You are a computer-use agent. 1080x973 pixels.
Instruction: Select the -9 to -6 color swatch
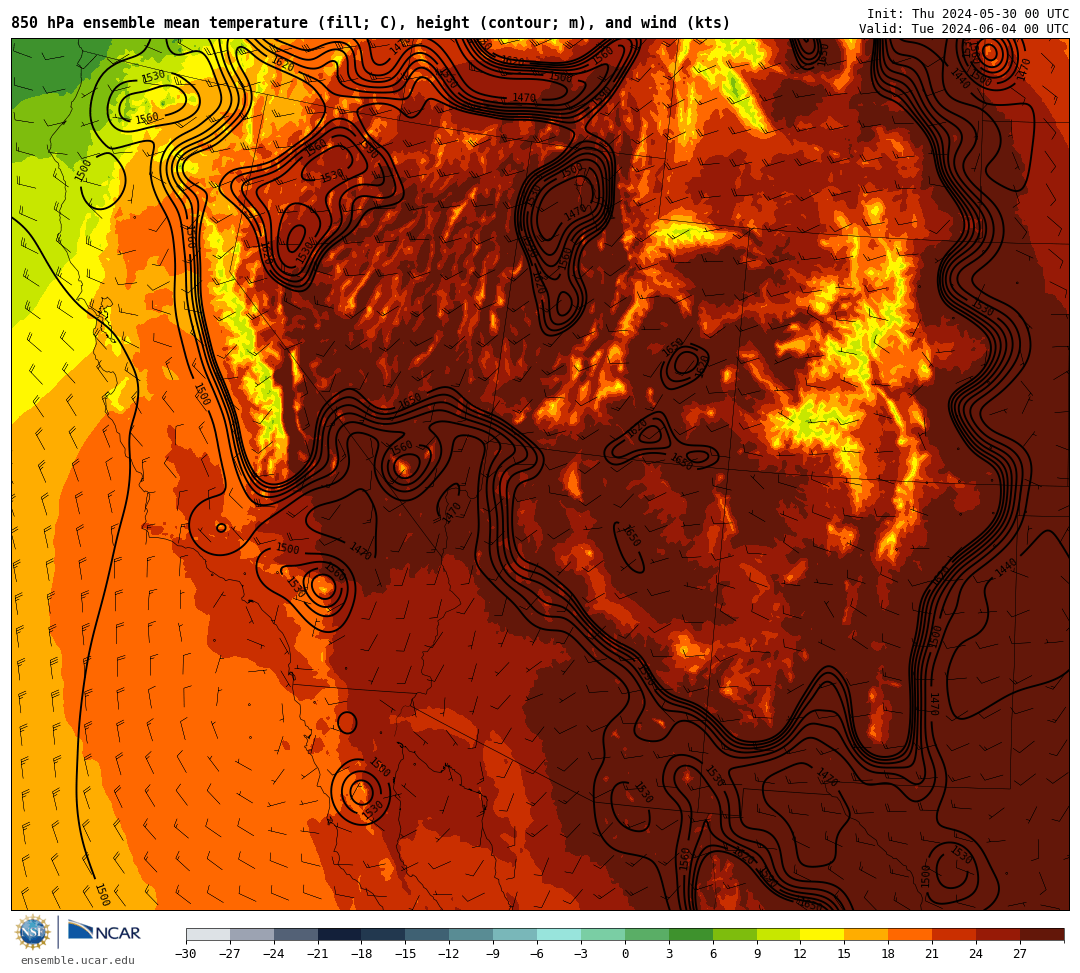tap(515, 934)
